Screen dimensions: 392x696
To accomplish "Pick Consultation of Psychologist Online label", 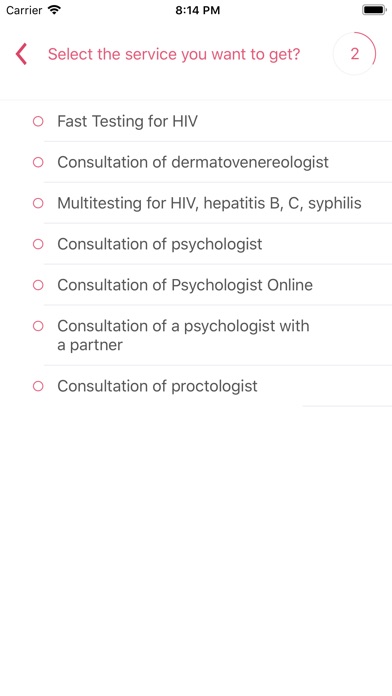I will (185, 285).
